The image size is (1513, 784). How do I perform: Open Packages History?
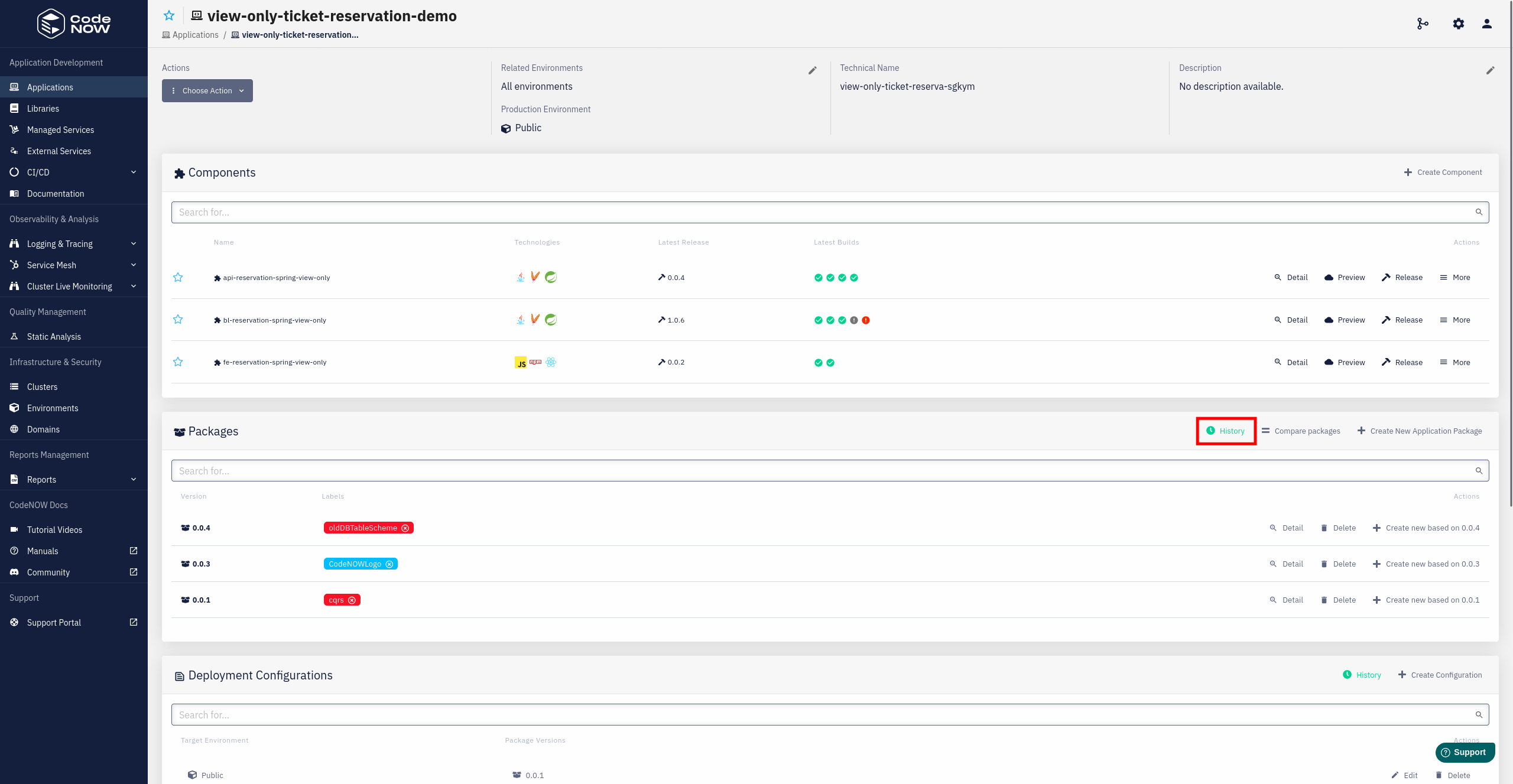tap(1226, 431)
